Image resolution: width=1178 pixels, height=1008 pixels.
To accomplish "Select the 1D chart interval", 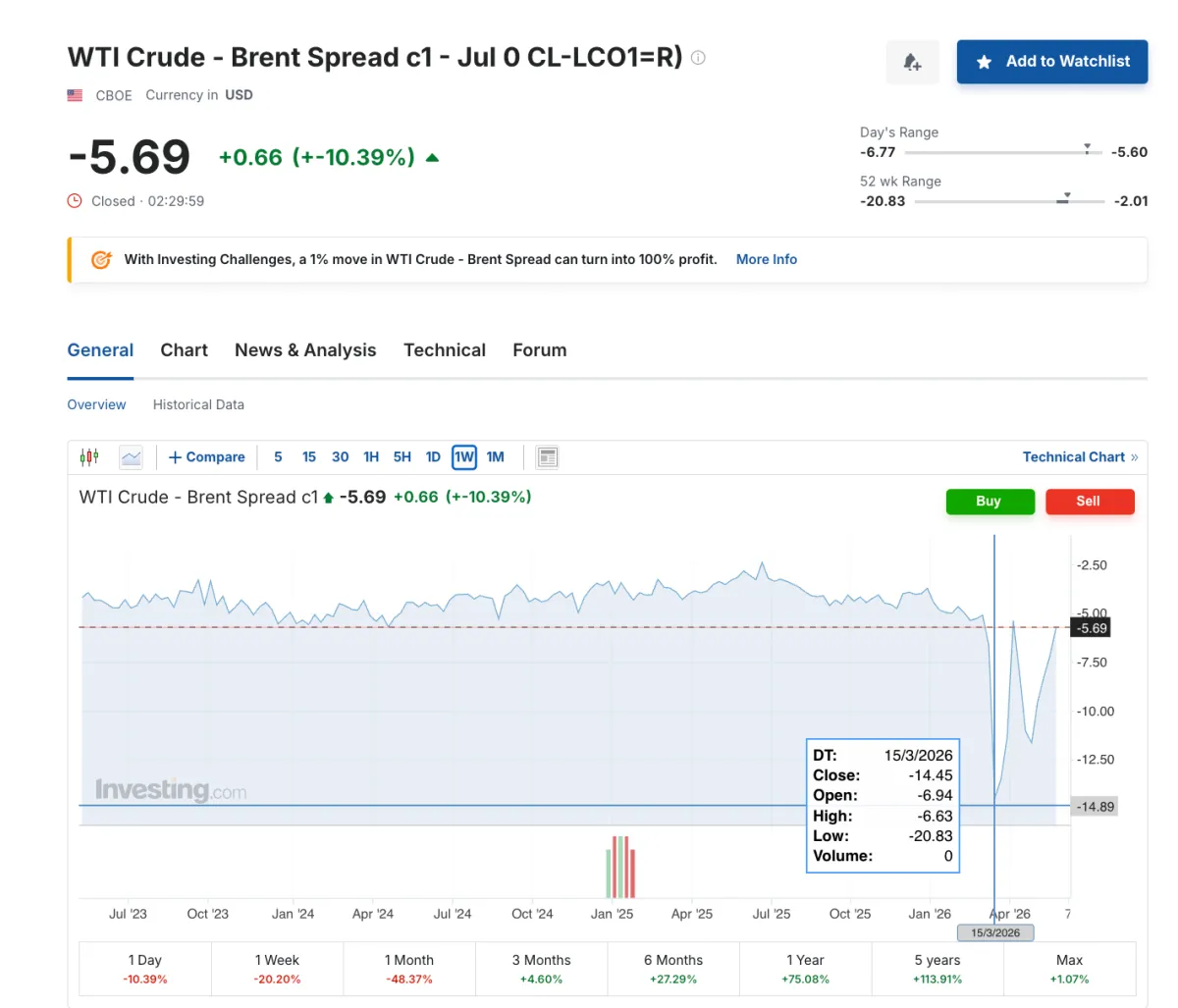I will pyautogui.click(x=433, y=456).
